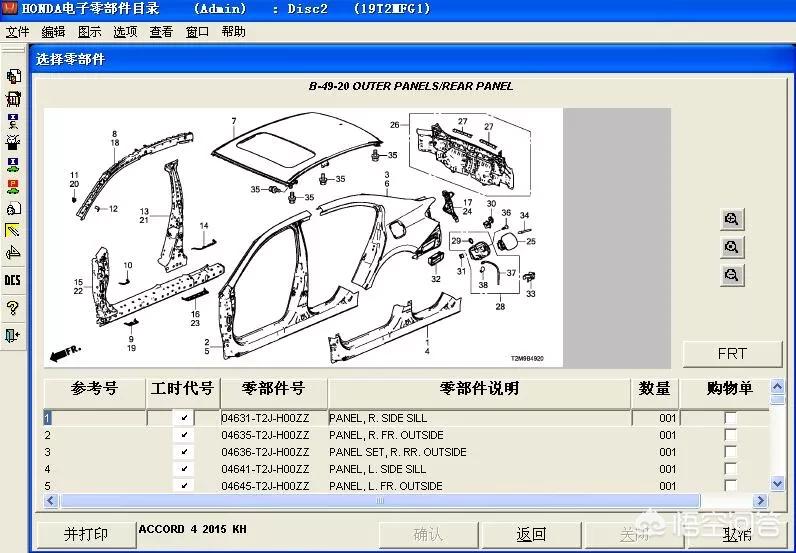Click the triangle set-square icon

[13, 252]
